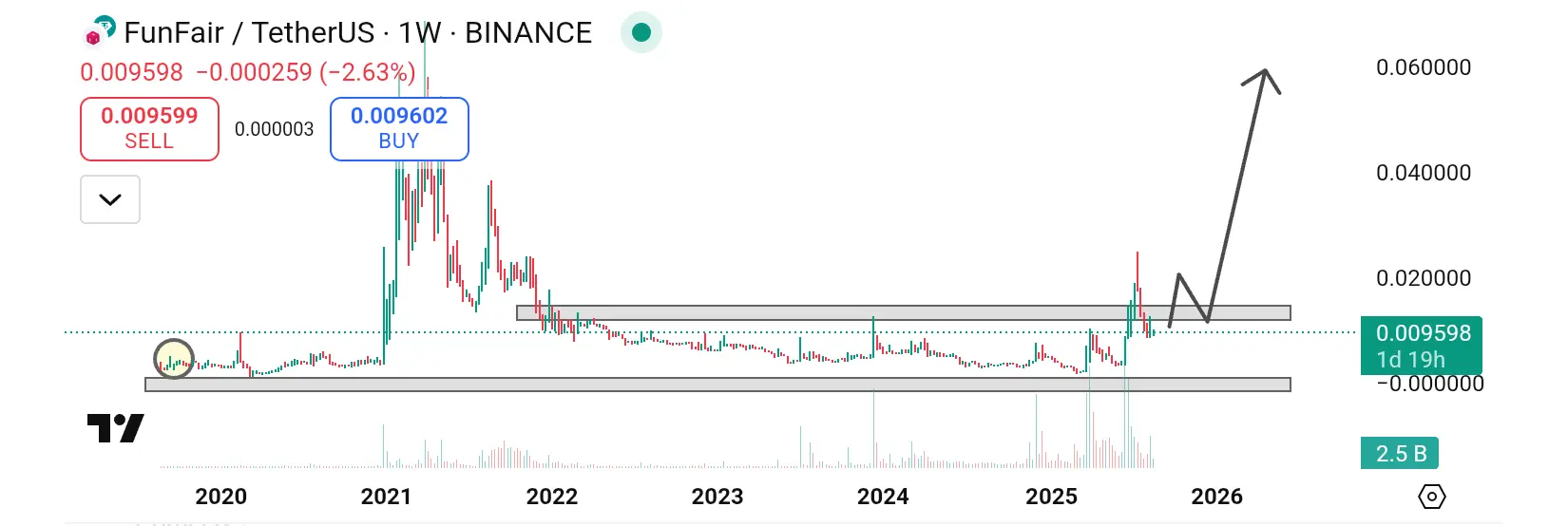Click the 2.5 B volume label

point(1401,453)
